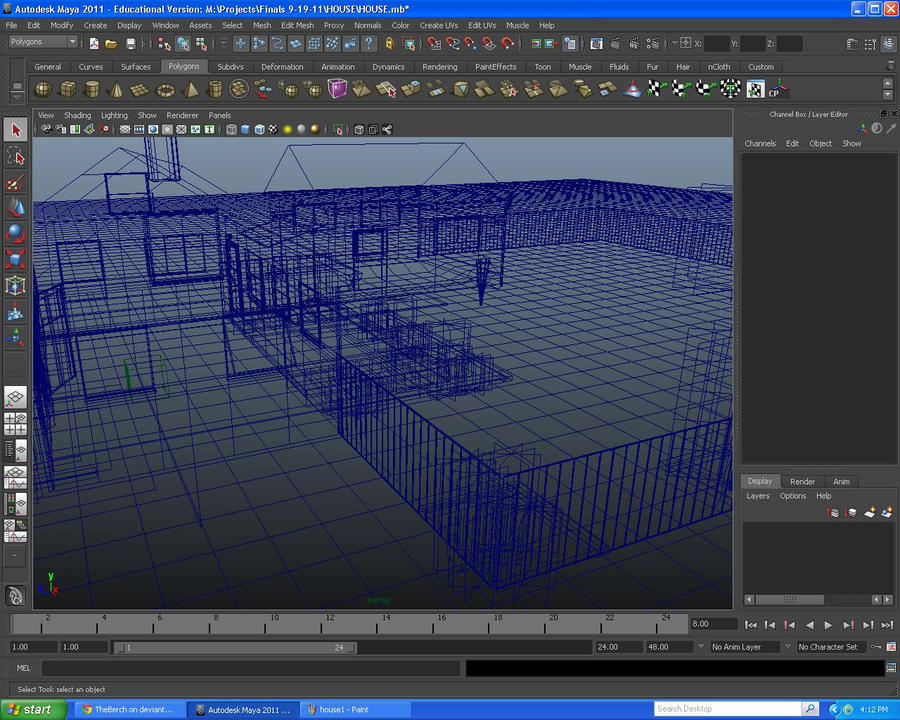This screenshot has height=720, width=900.
Task: Toggle snap to grids magnet
Action: click(434, 44)
